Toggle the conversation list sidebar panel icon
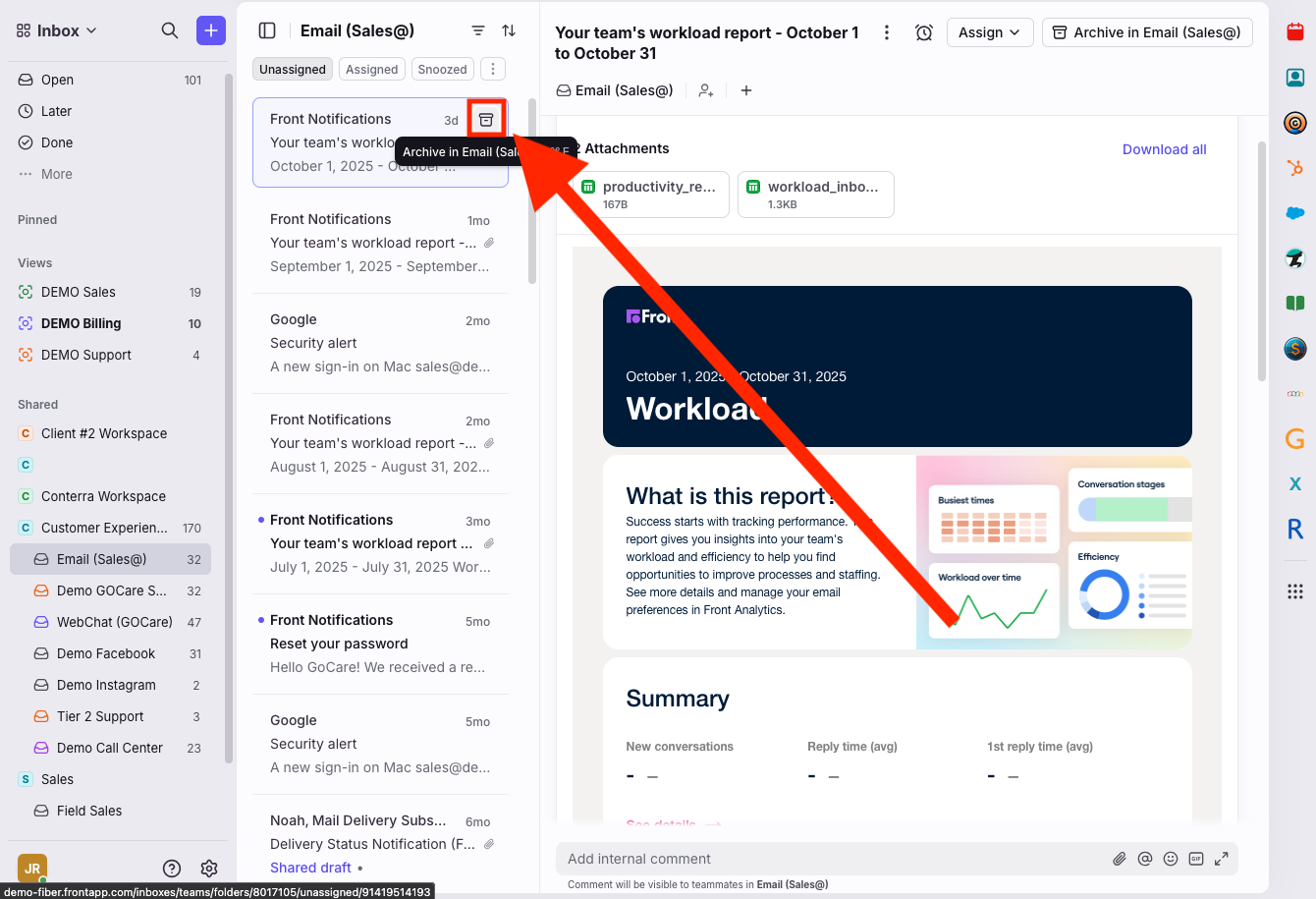 tap(267, 30)
